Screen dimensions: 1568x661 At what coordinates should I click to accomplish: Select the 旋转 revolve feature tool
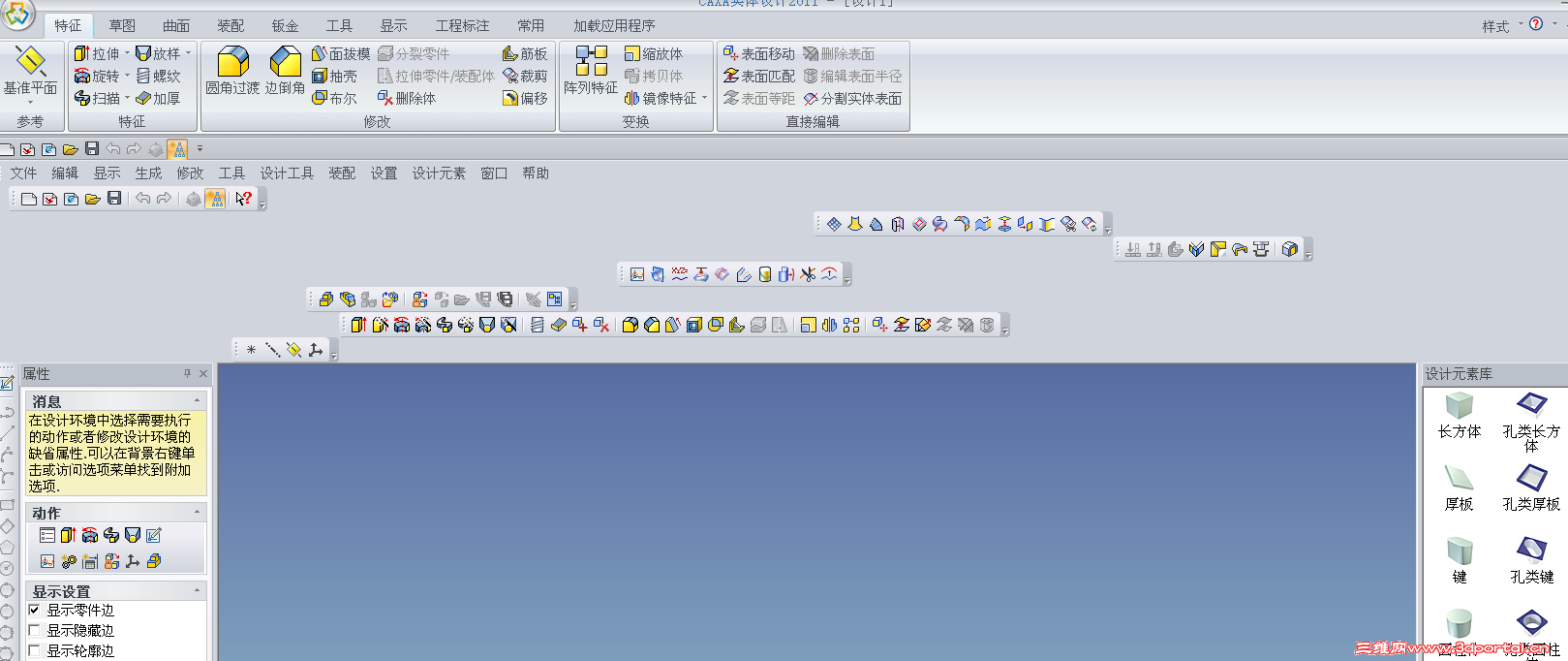point(97,76)
